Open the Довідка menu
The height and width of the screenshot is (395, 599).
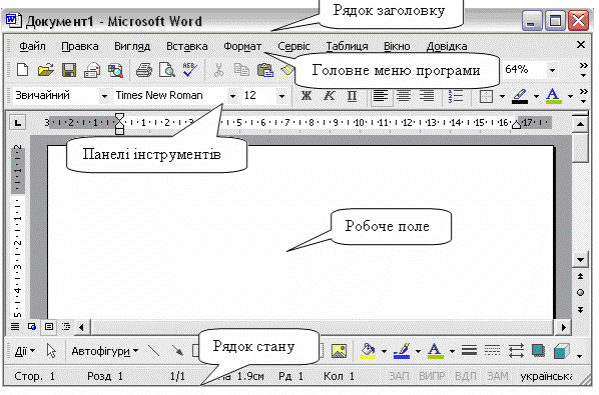pos(447,46)
